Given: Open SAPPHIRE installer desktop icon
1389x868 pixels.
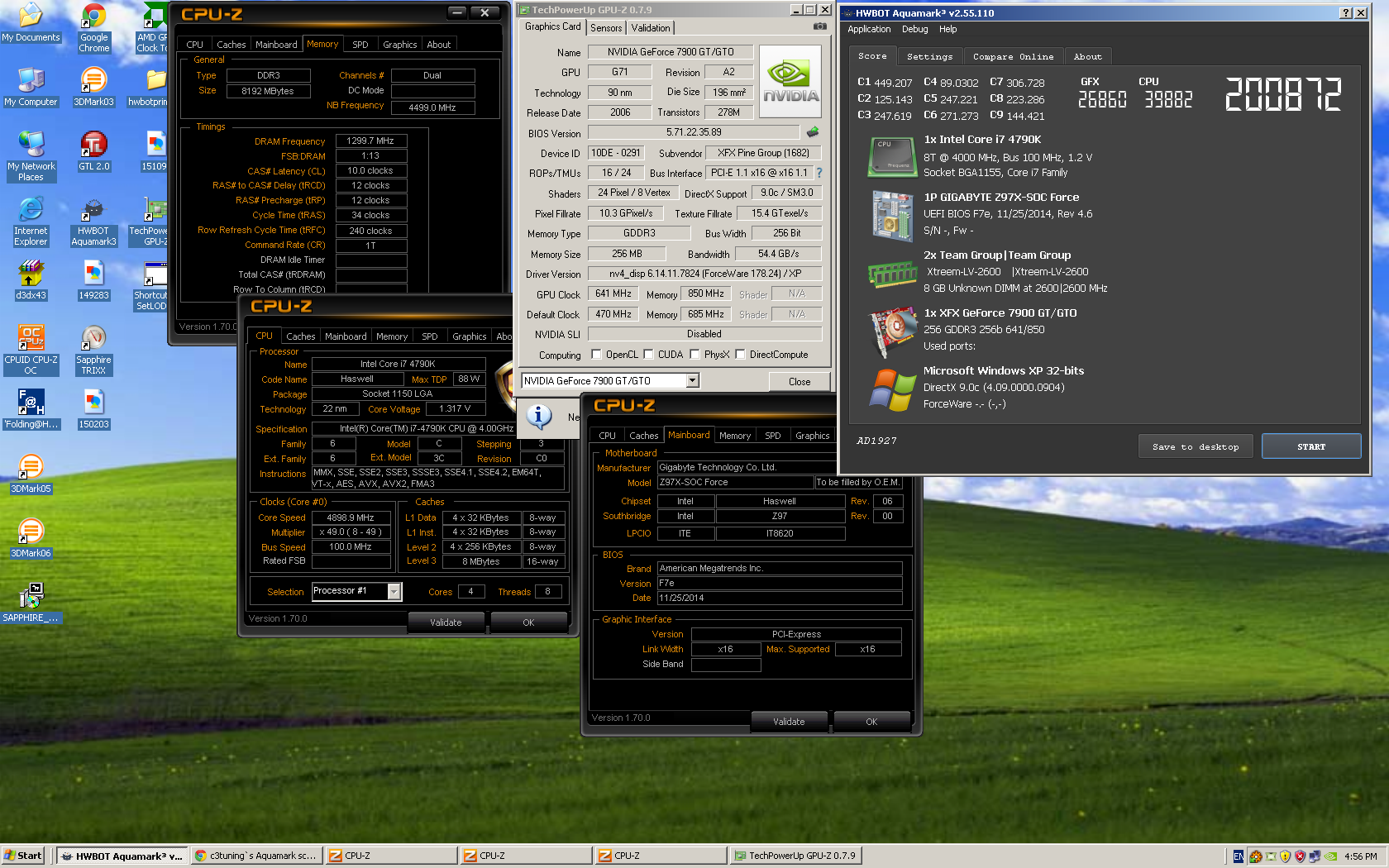Looking at the screenshot, I should tap(31, 603).
